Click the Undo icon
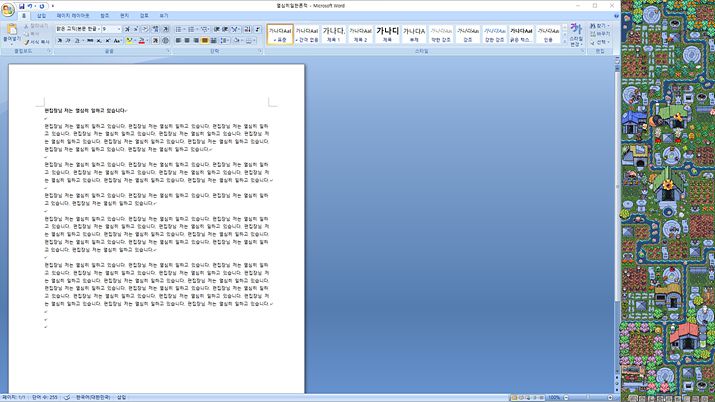 pyautogui.click(x=30, y=6)
